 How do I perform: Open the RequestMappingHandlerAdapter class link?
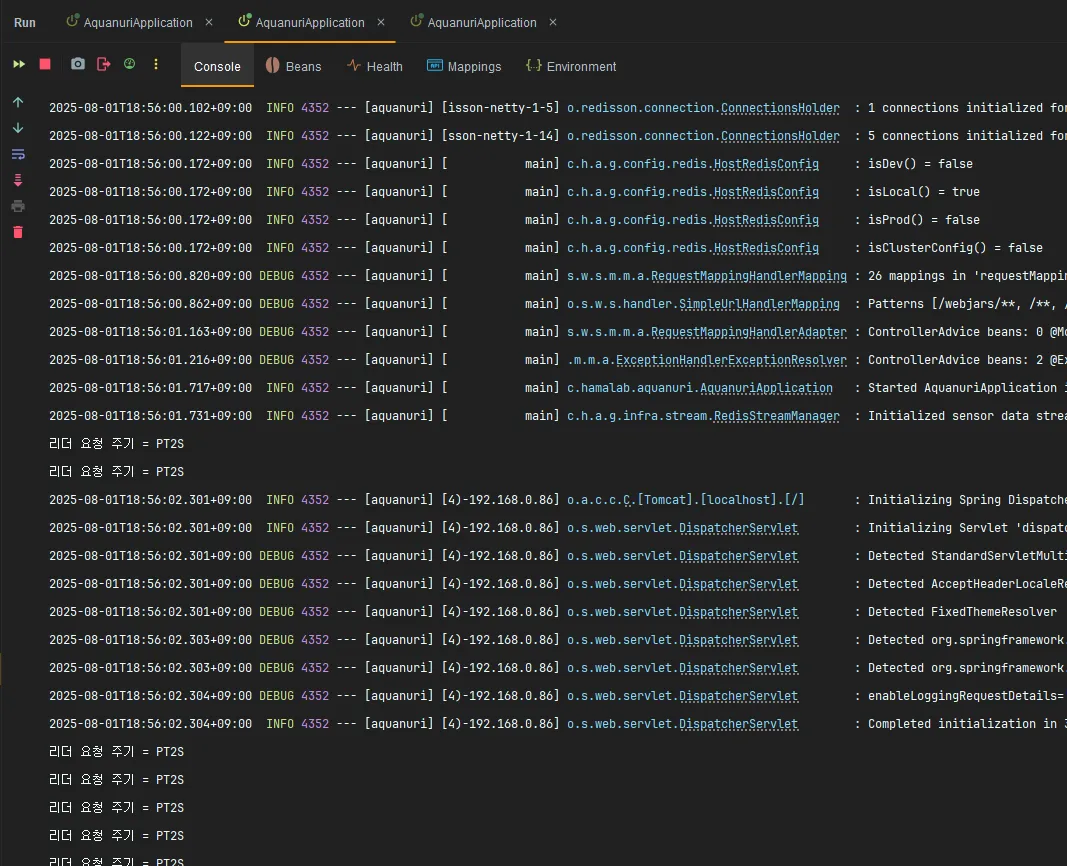point(749,332)
